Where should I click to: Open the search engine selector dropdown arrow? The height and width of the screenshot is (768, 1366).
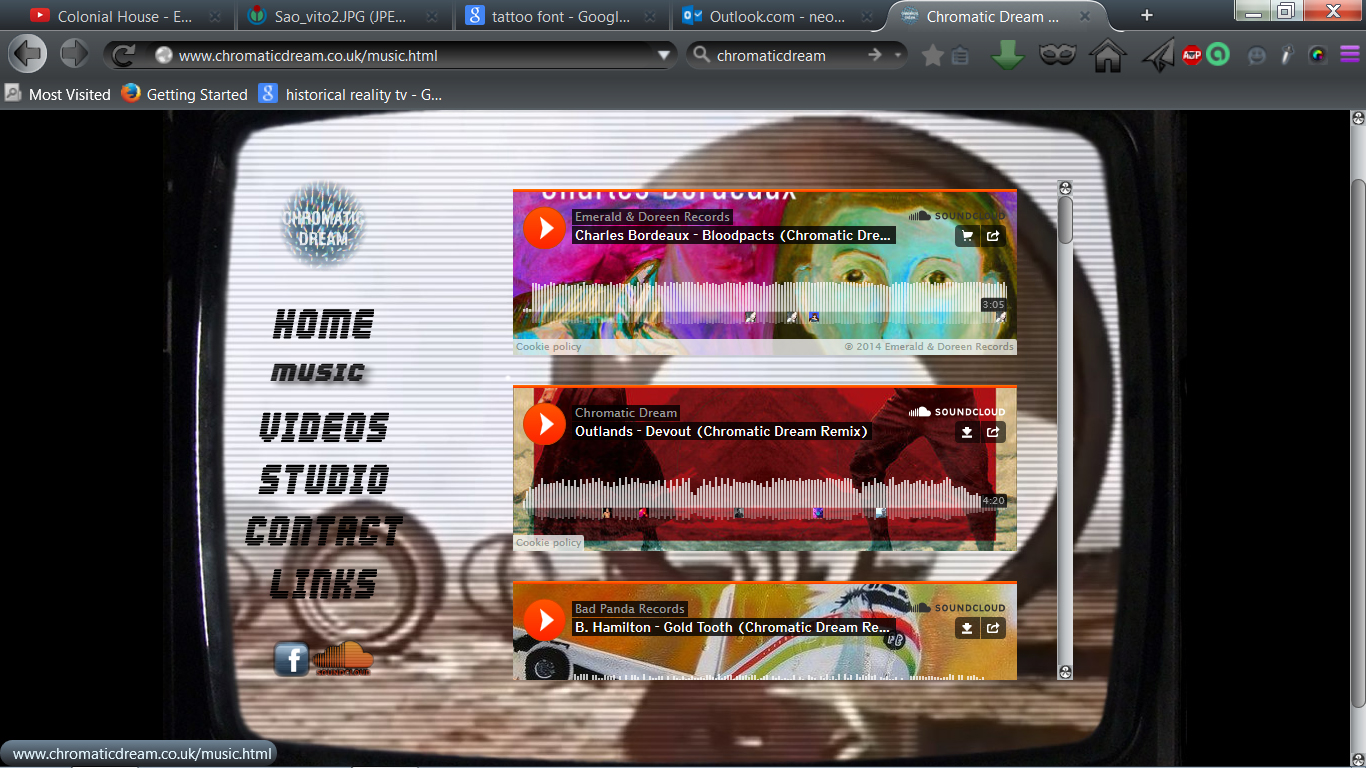point(898,56)
